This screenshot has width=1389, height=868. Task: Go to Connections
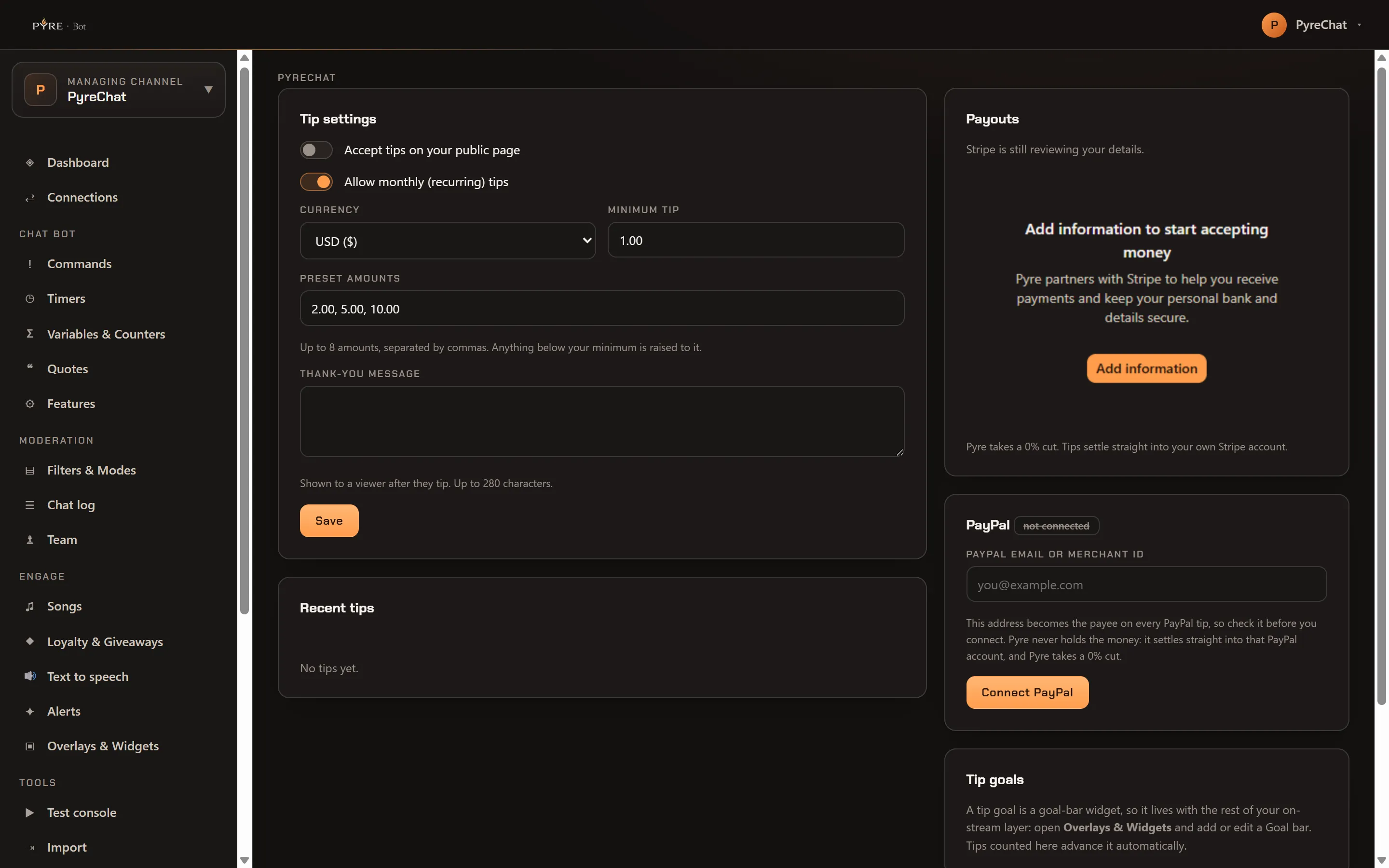(82, 198)
